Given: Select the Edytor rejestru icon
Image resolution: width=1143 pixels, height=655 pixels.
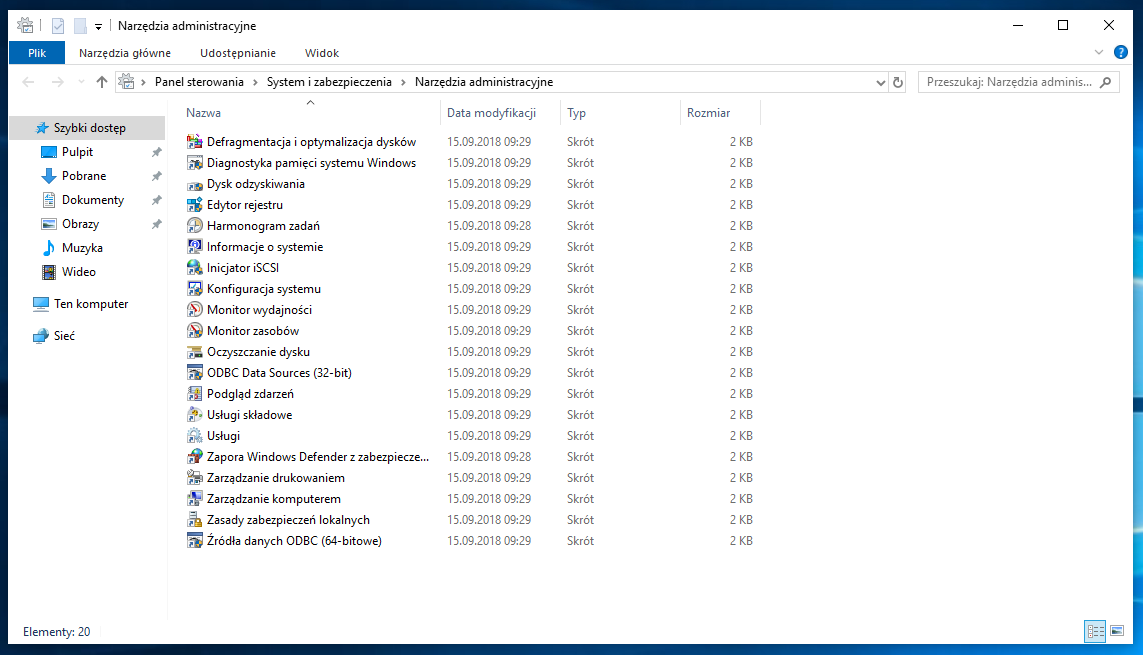Looking at the screenshot, I should pos(194,205).
